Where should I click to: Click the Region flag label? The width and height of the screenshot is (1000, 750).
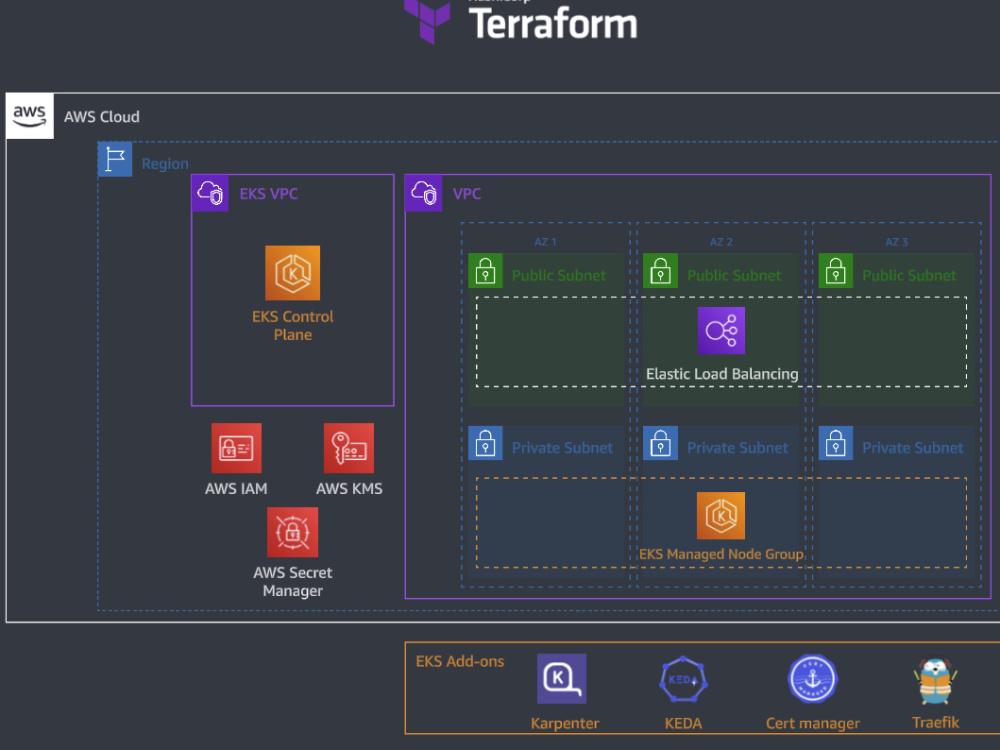tap(115, 158)
